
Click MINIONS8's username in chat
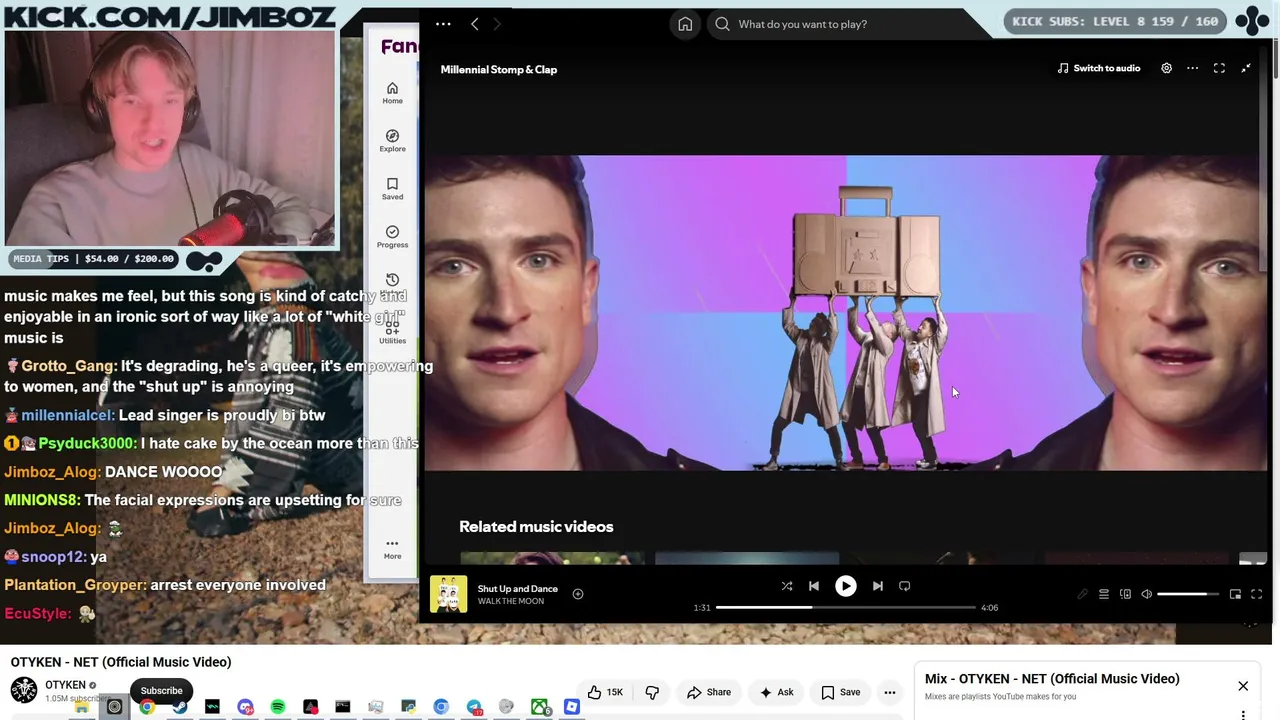click(x=42, y=500)
